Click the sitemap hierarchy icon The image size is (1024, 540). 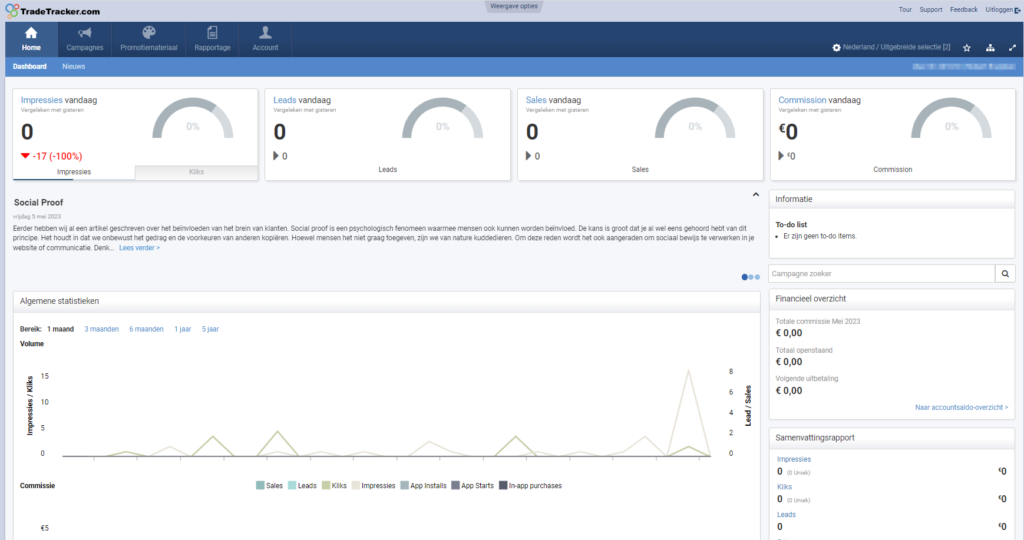990,47
